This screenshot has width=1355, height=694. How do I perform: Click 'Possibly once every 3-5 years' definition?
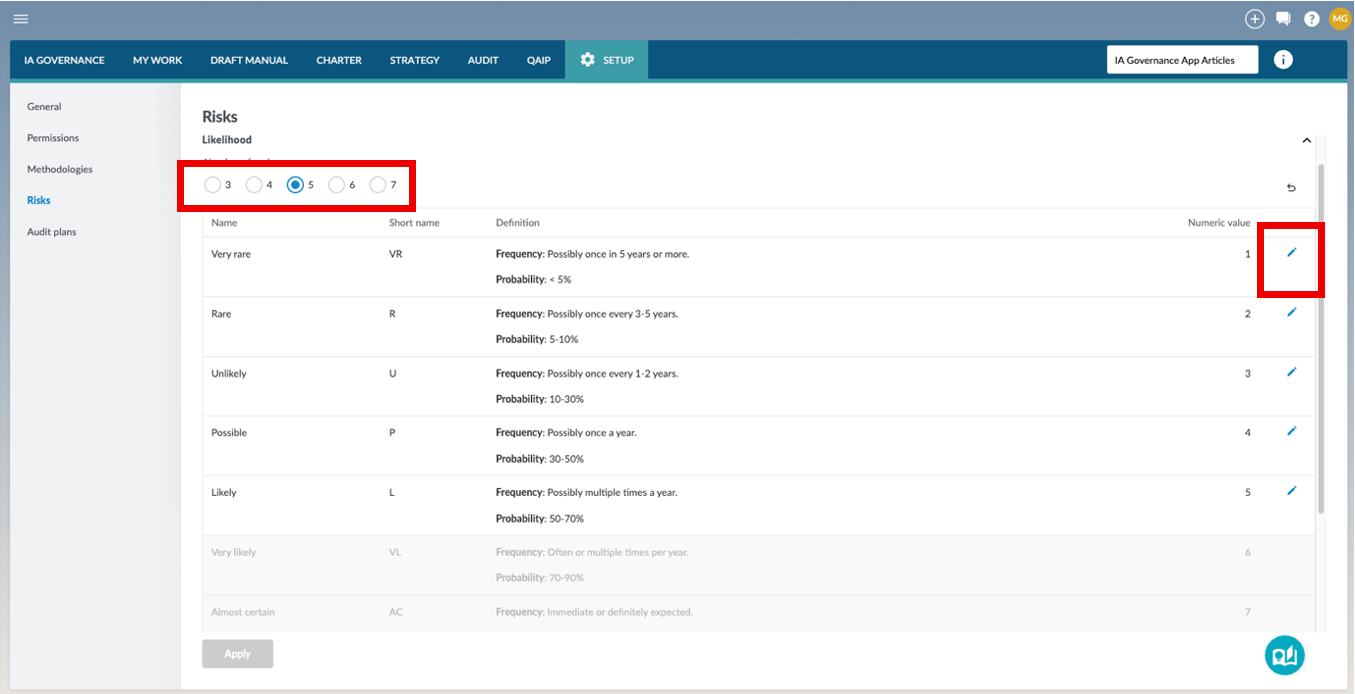[613, 314]
